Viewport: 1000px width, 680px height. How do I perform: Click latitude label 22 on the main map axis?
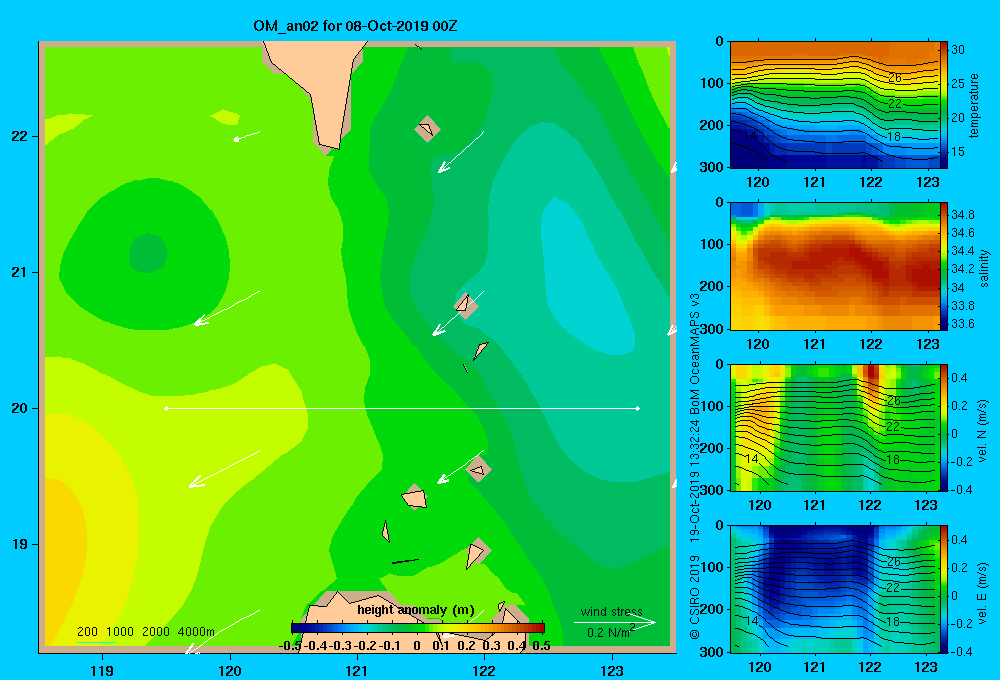coord(20,136)
